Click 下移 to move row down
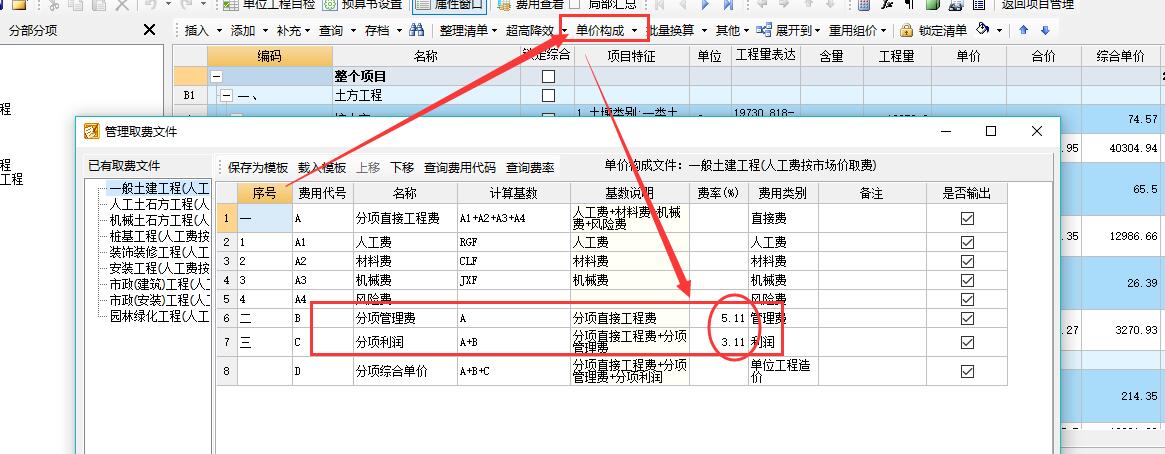The width and height of the screenshot is (1165, 454). coord(402,168)
